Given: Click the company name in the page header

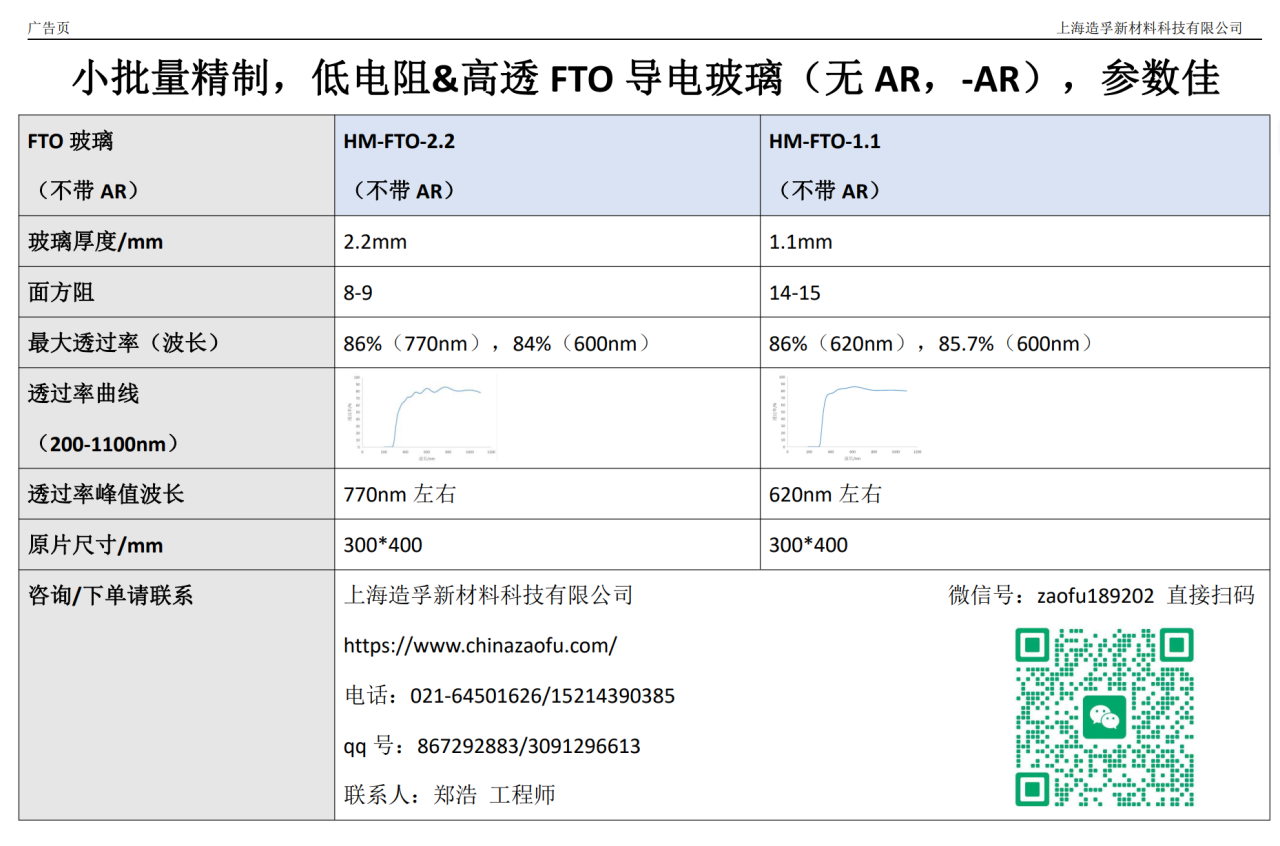Looking at the screenshot, I should coord(1149,28).
